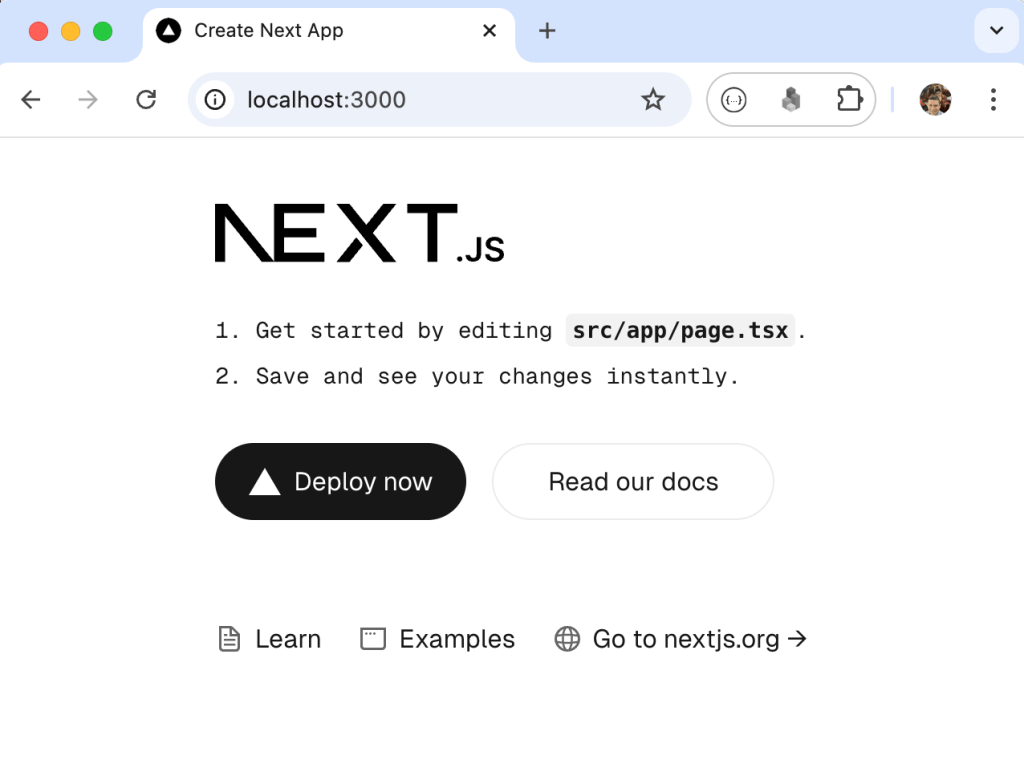Click the Deploy now button
This screenshot has width=1024, height=764.
[340, 481]
